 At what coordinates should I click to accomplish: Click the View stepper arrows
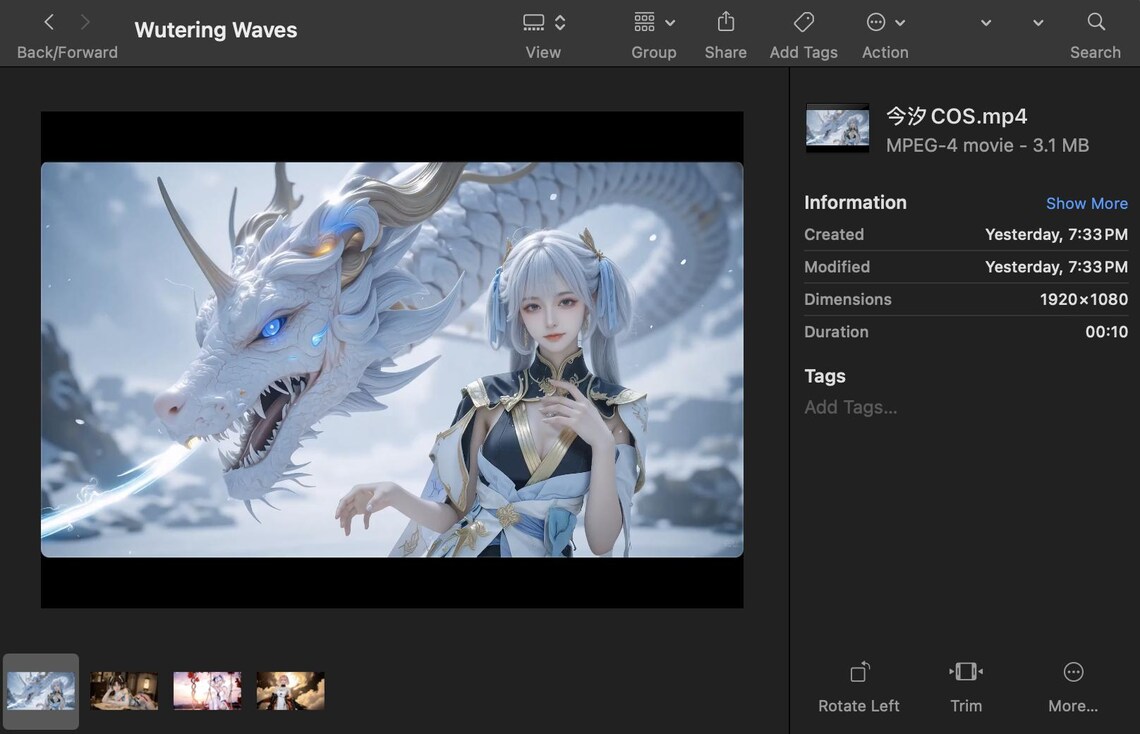pos(559,21)
